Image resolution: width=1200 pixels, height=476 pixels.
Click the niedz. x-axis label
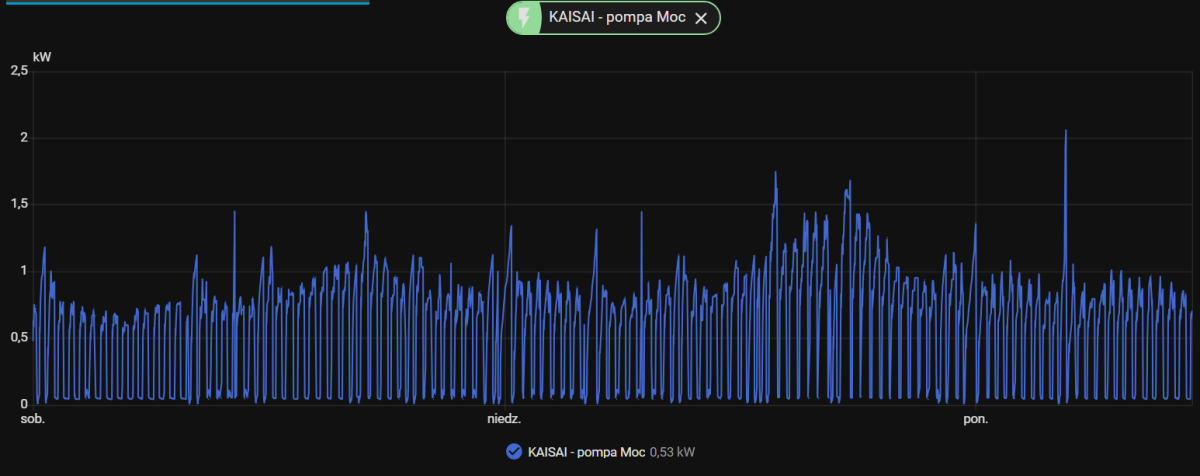(x=504, y=419)
